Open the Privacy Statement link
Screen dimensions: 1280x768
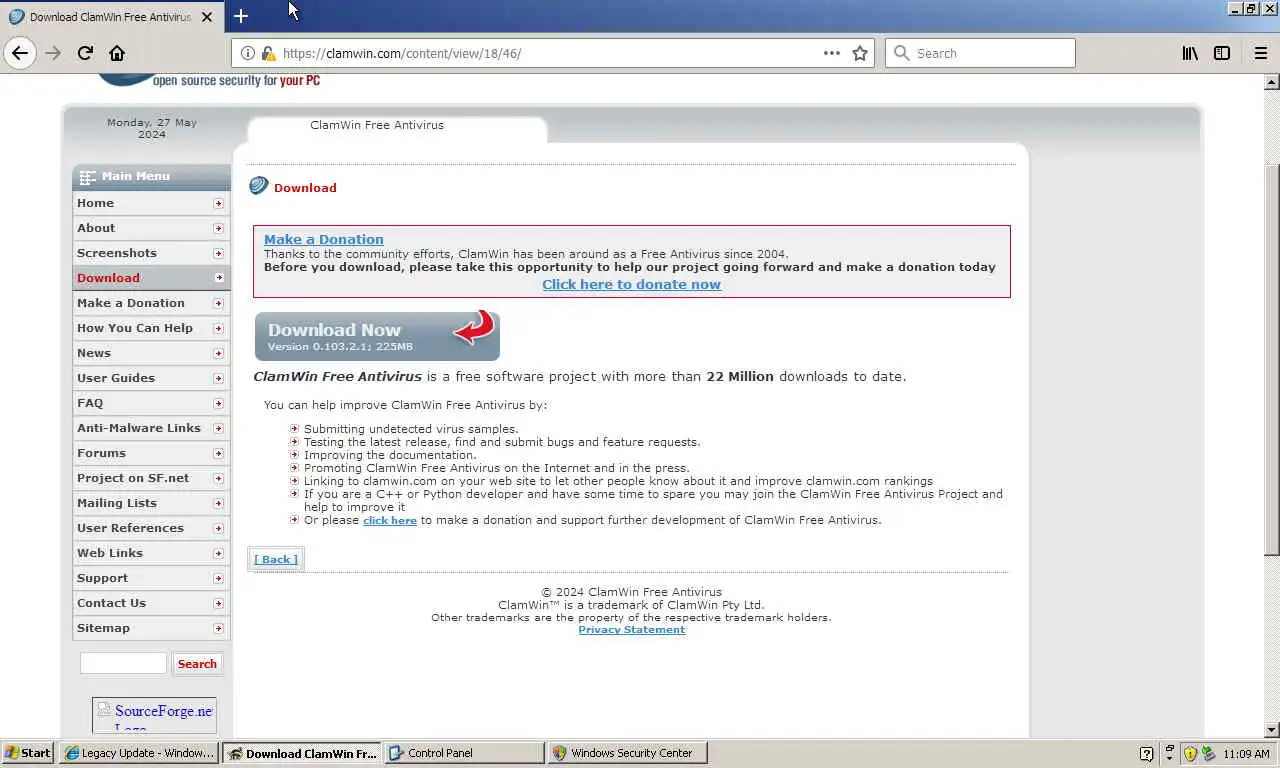[x=631, y=630]
